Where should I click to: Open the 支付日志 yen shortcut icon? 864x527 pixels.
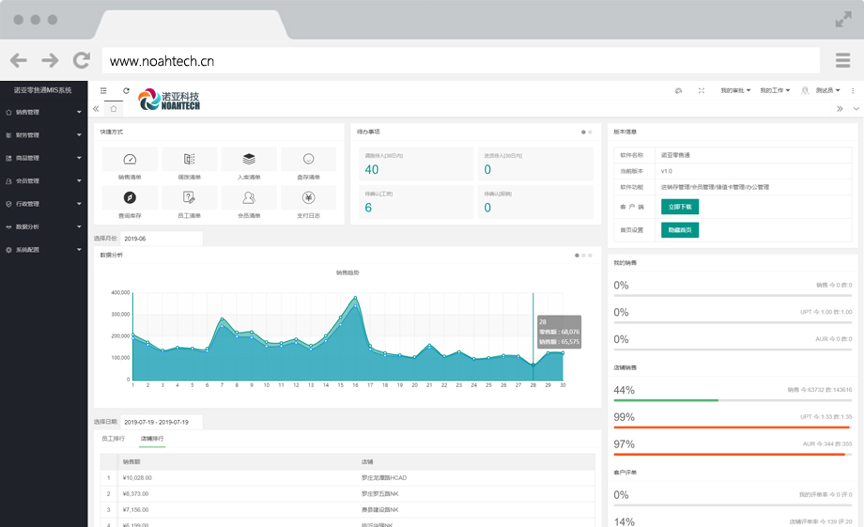pos(308,197)
